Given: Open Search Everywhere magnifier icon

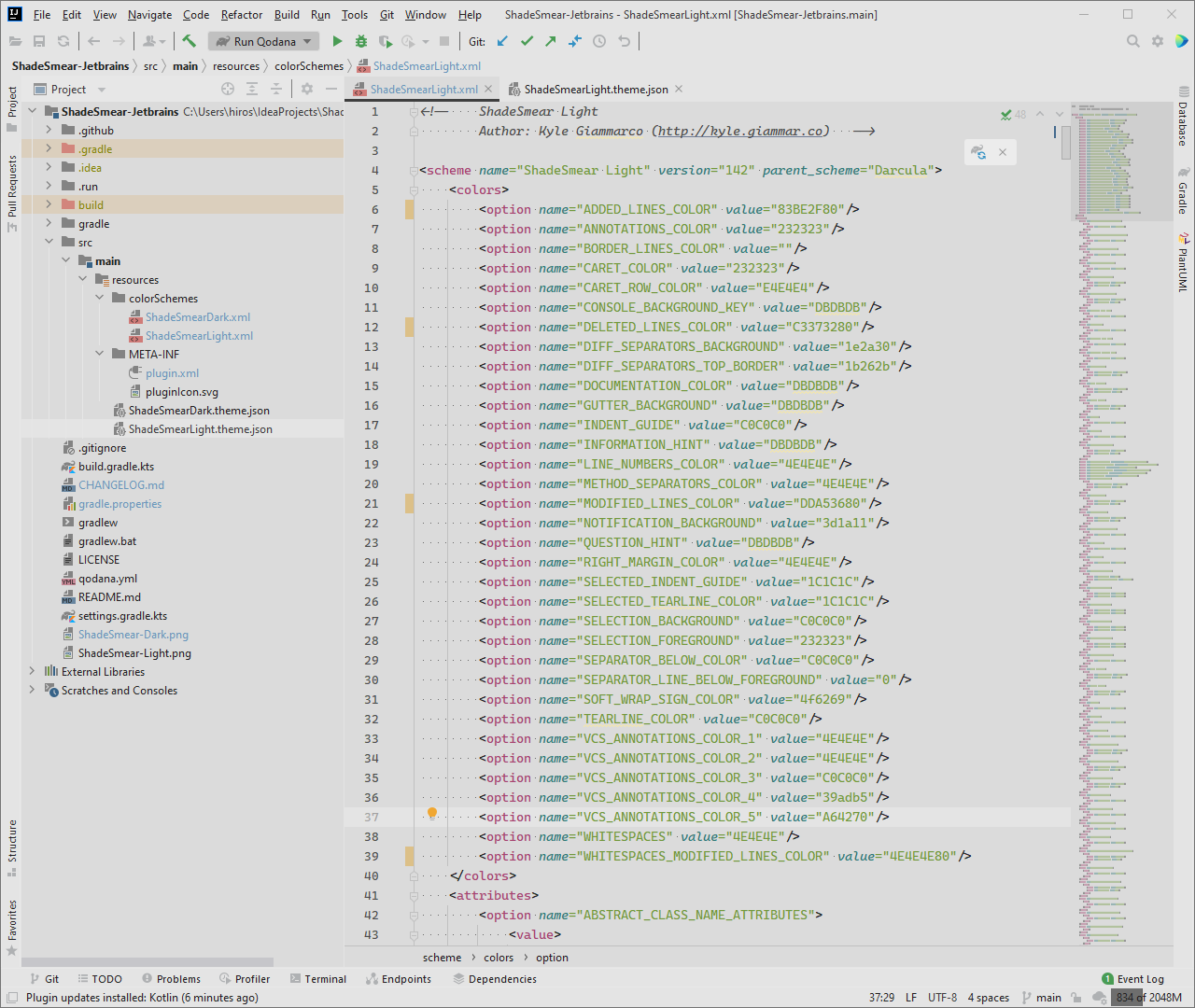Looking at the screenshot, I should point(1132,41).
